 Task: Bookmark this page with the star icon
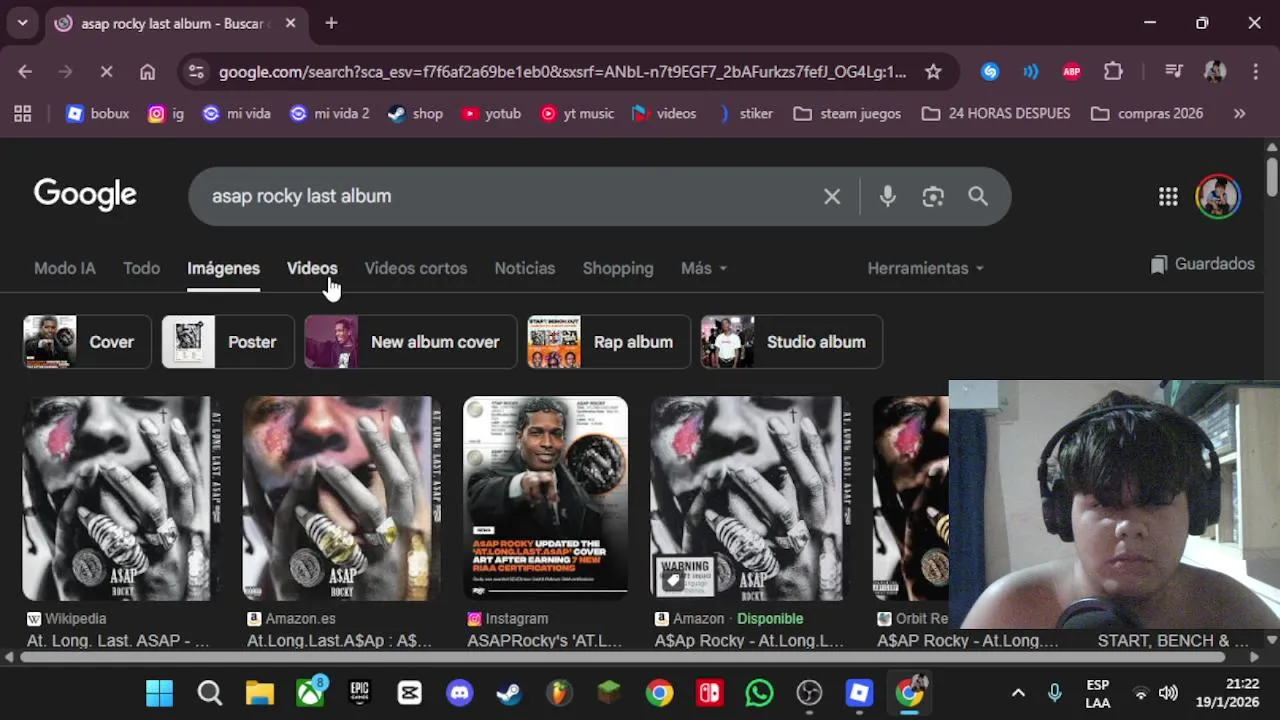pyautogui.click(x=933, y=72)
